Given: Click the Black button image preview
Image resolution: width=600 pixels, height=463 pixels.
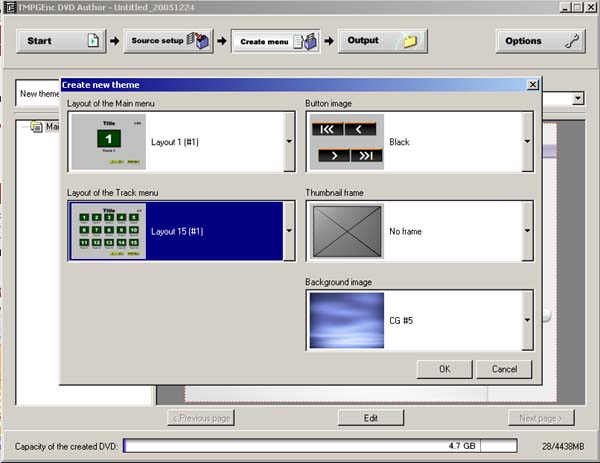Looking at the screenshot, I should [347, 142].
